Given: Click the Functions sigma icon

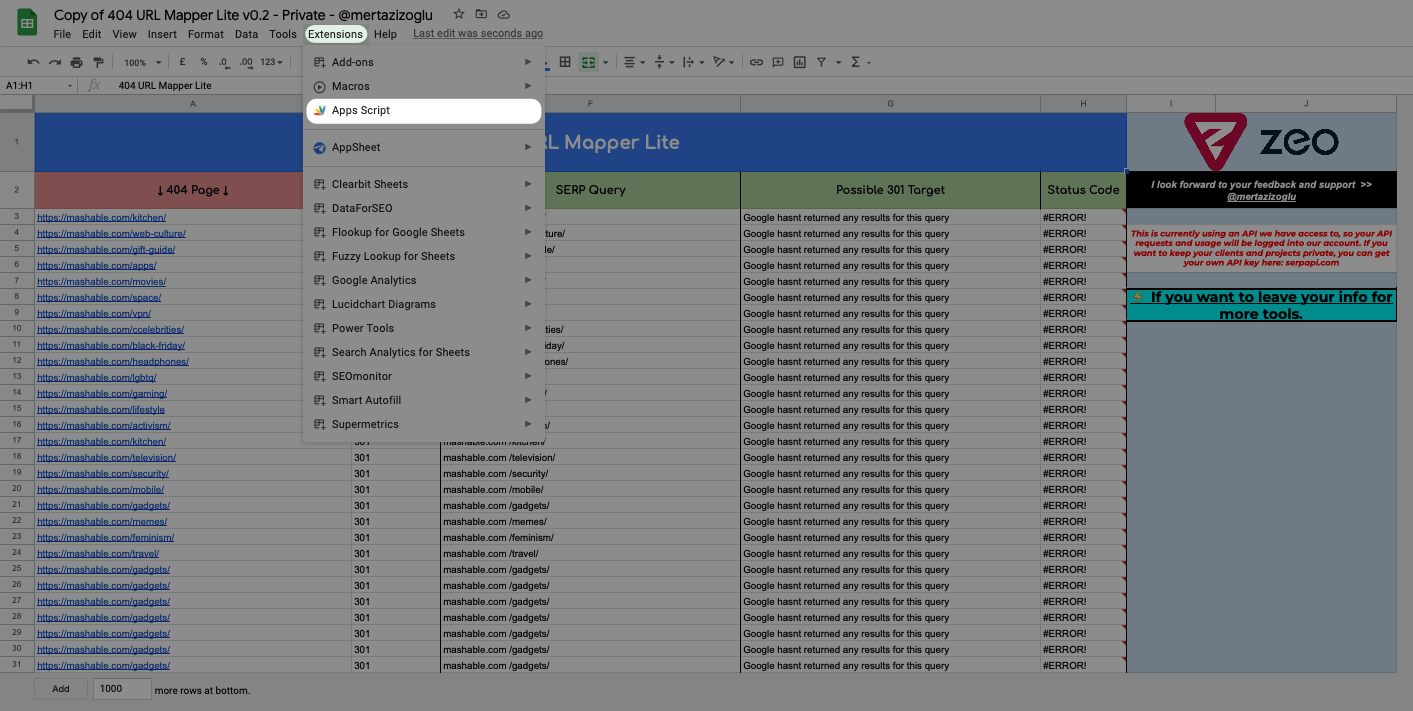Looking at the screenshot, I should point(855,62).
